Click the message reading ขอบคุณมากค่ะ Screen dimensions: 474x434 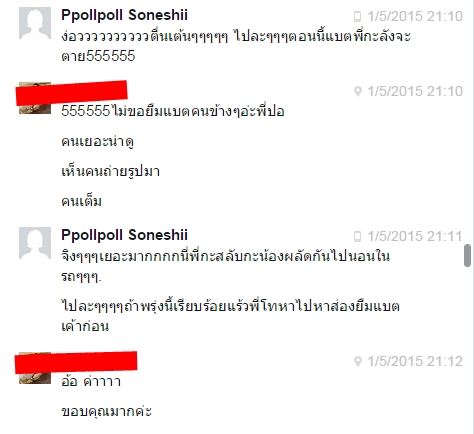(x=107, y=411)
